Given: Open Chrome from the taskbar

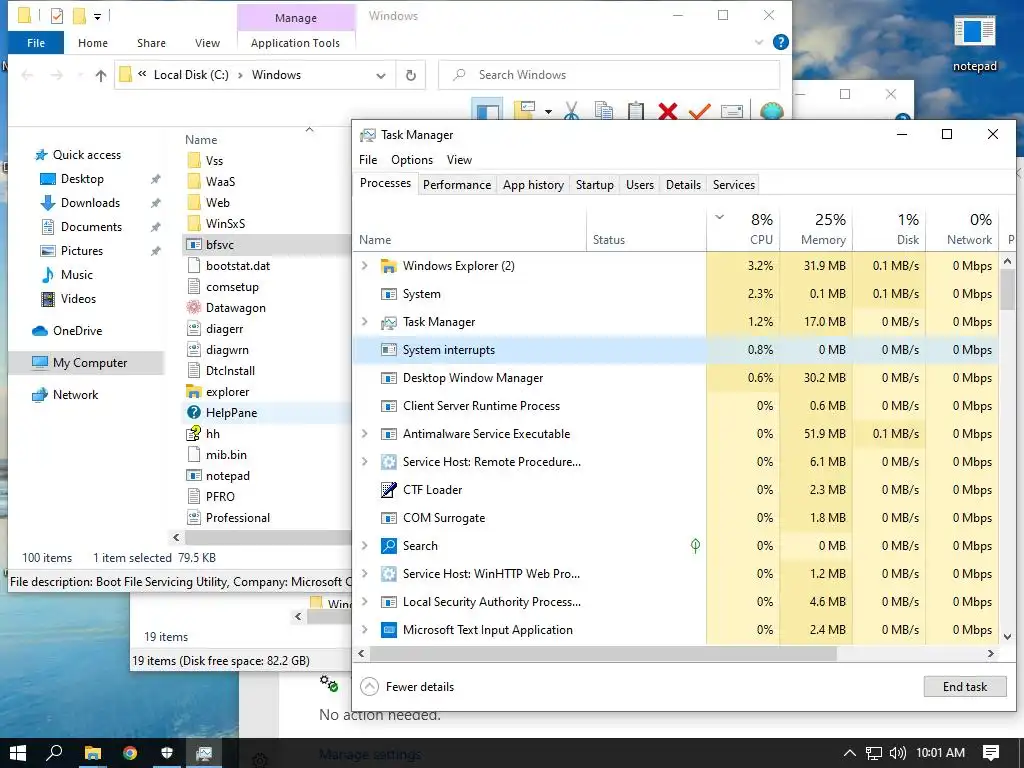Looking at the screenshot, I should (130, 753).
